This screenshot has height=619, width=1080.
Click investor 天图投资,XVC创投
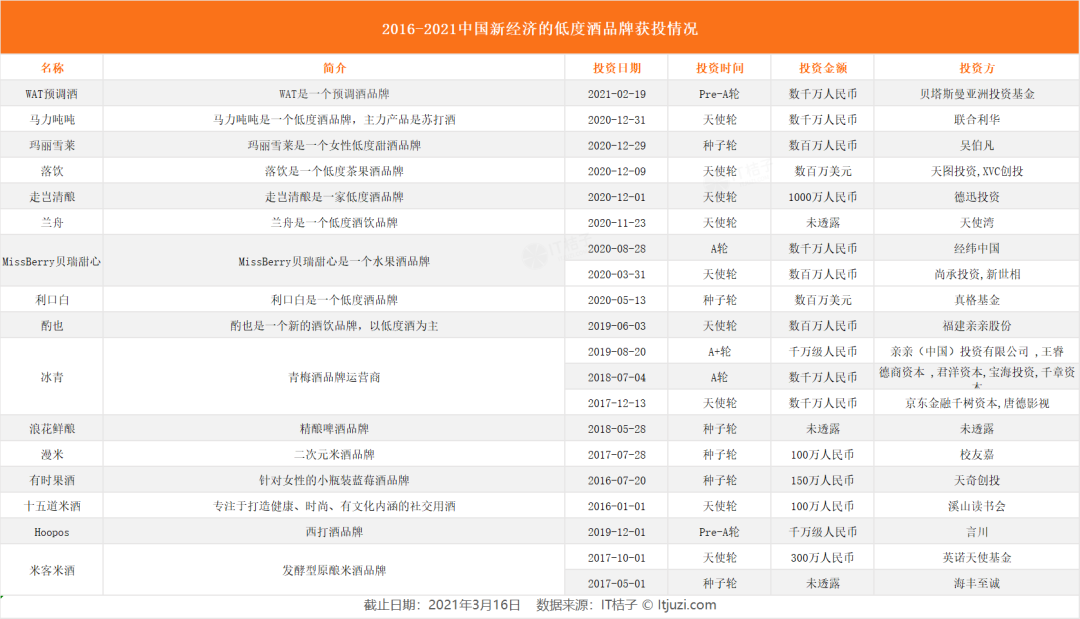point(977,171)
